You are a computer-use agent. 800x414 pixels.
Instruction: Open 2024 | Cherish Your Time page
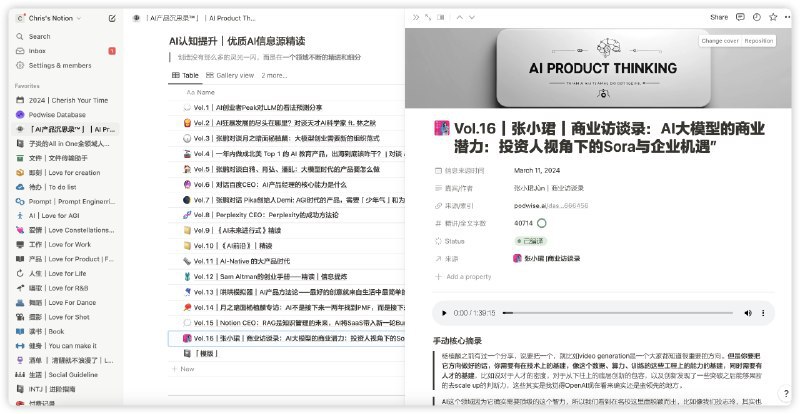[68, 101]
